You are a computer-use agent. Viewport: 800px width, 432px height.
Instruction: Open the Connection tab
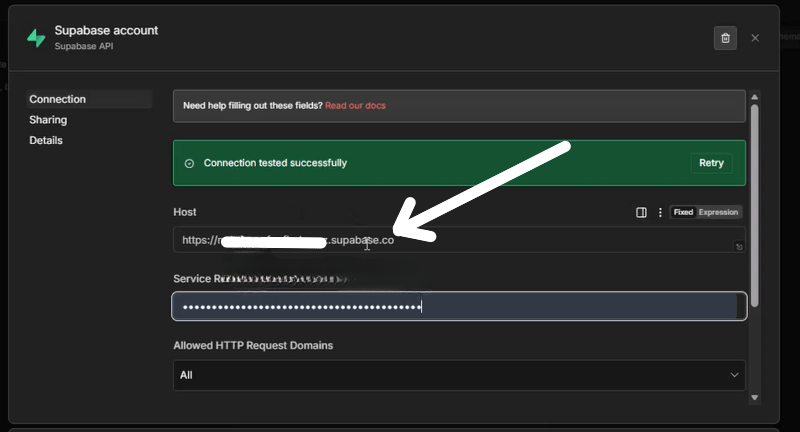[89, 99]
